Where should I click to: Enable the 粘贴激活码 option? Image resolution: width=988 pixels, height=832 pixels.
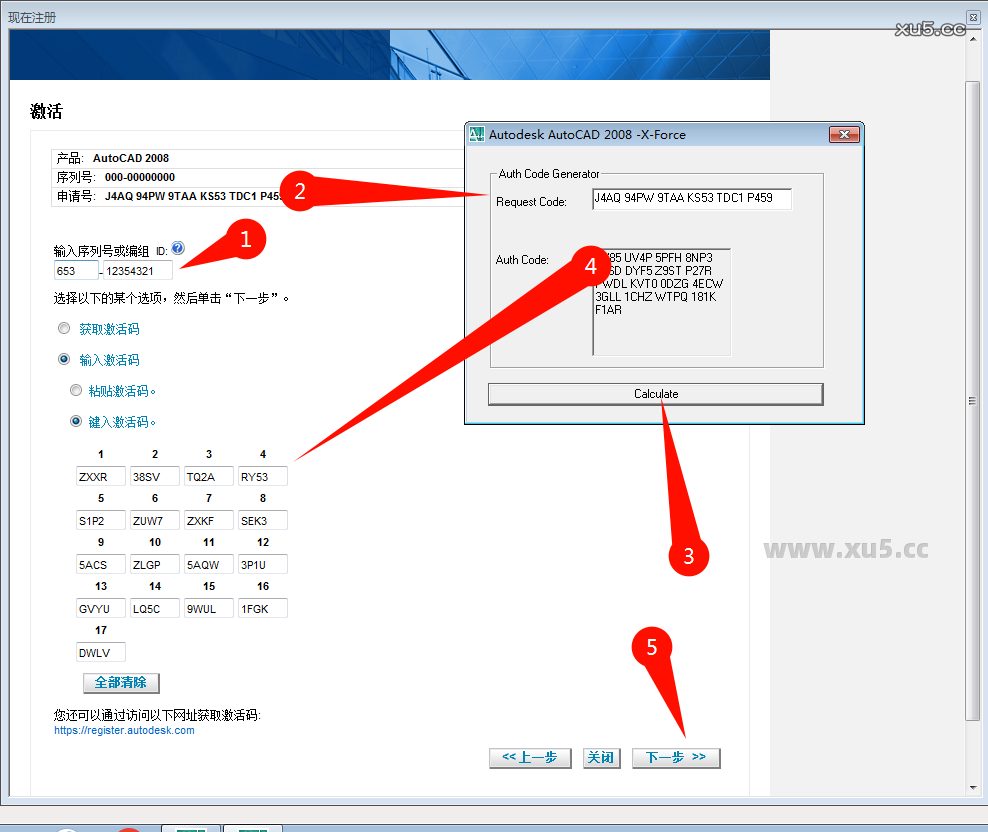click(76, 390)
